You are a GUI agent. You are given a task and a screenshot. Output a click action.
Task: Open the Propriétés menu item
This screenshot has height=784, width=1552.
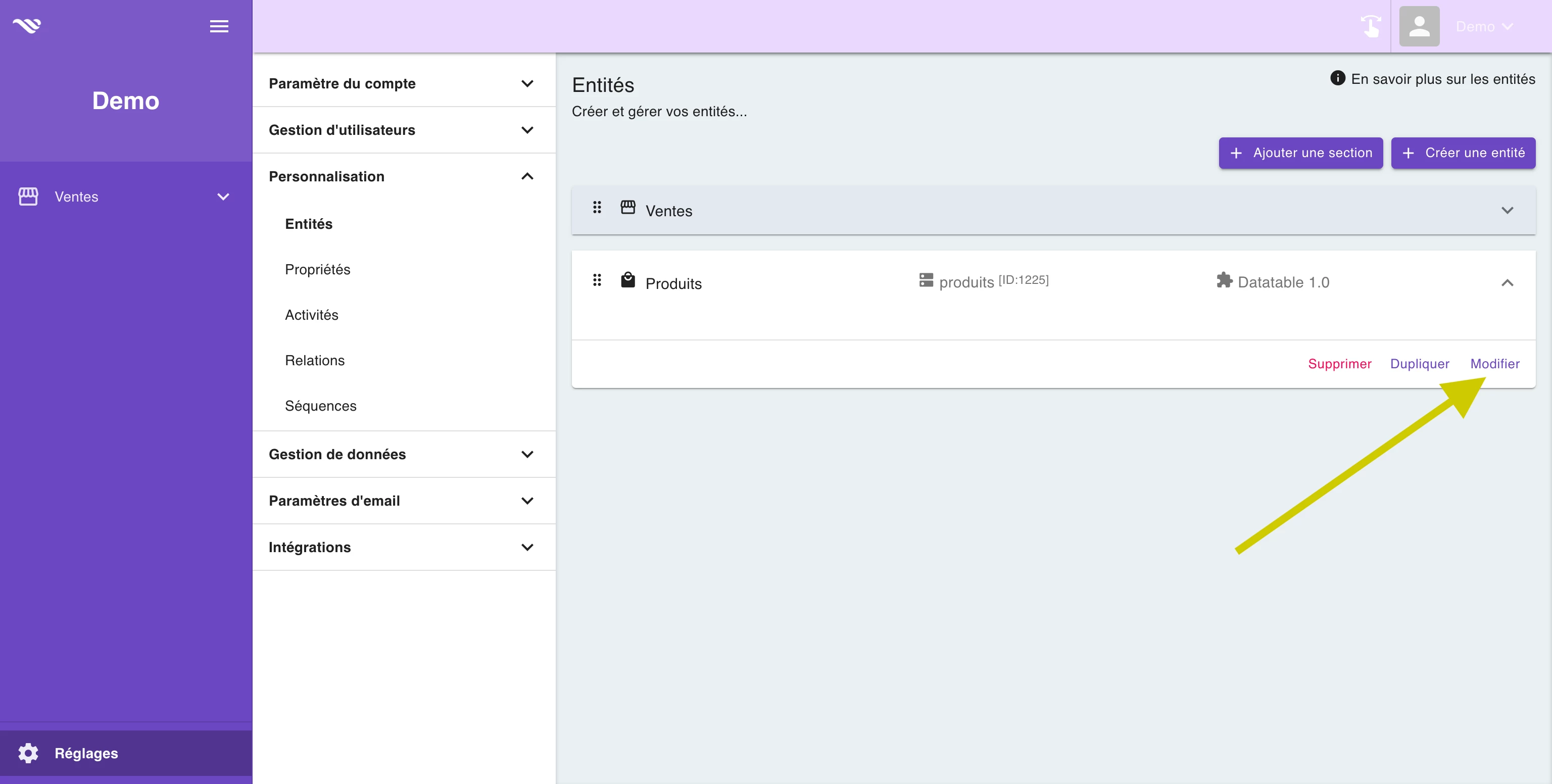317,269
